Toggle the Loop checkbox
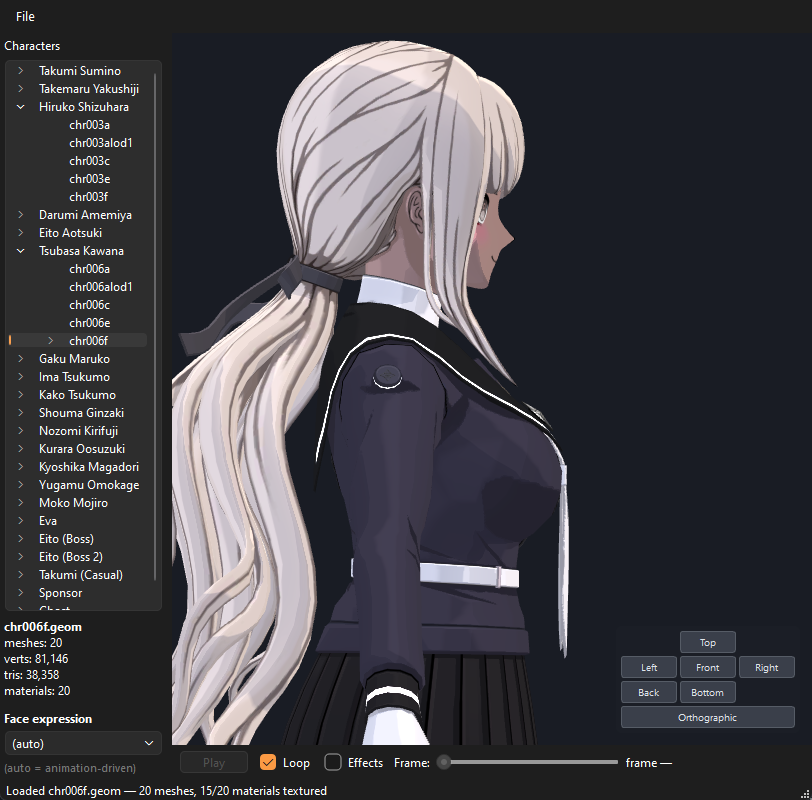This screenshot has height=800, width=812. coord(268,762)
